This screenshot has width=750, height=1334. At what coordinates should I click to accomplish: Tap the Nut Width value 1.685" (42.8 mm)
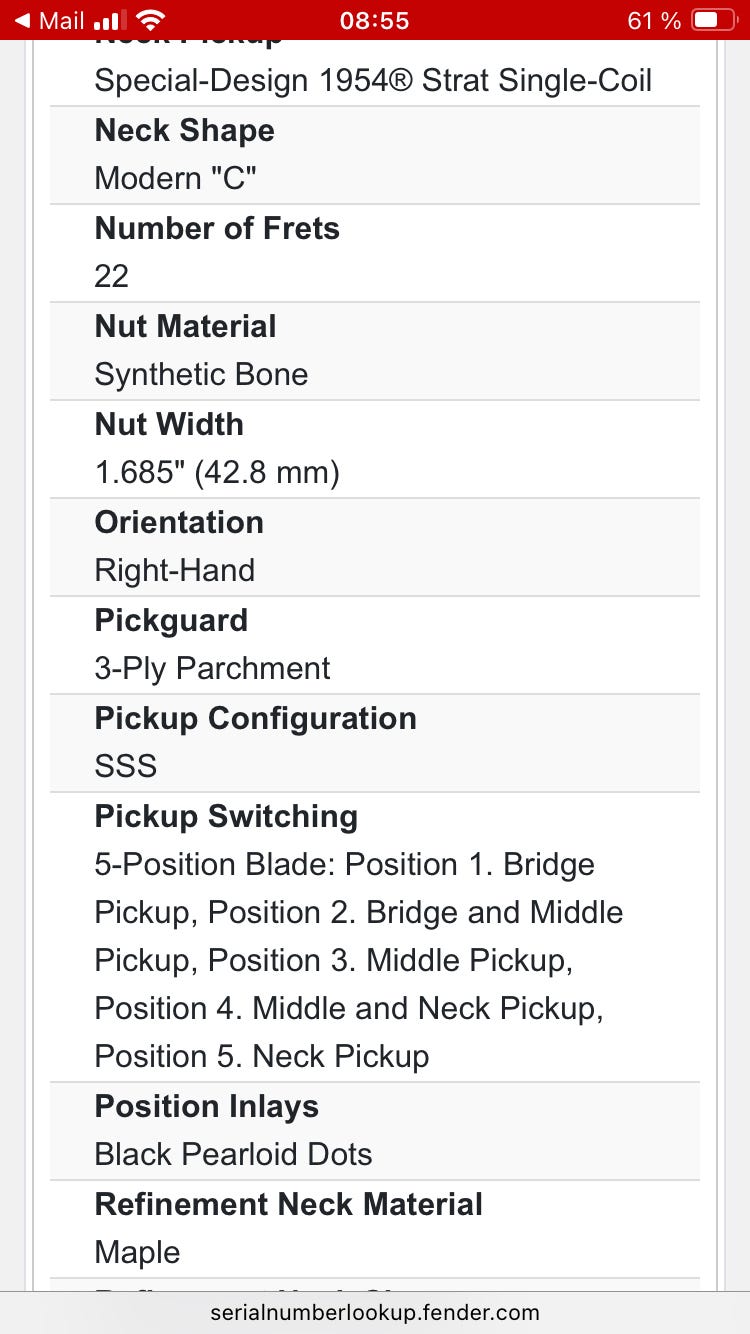click(217, 472)
